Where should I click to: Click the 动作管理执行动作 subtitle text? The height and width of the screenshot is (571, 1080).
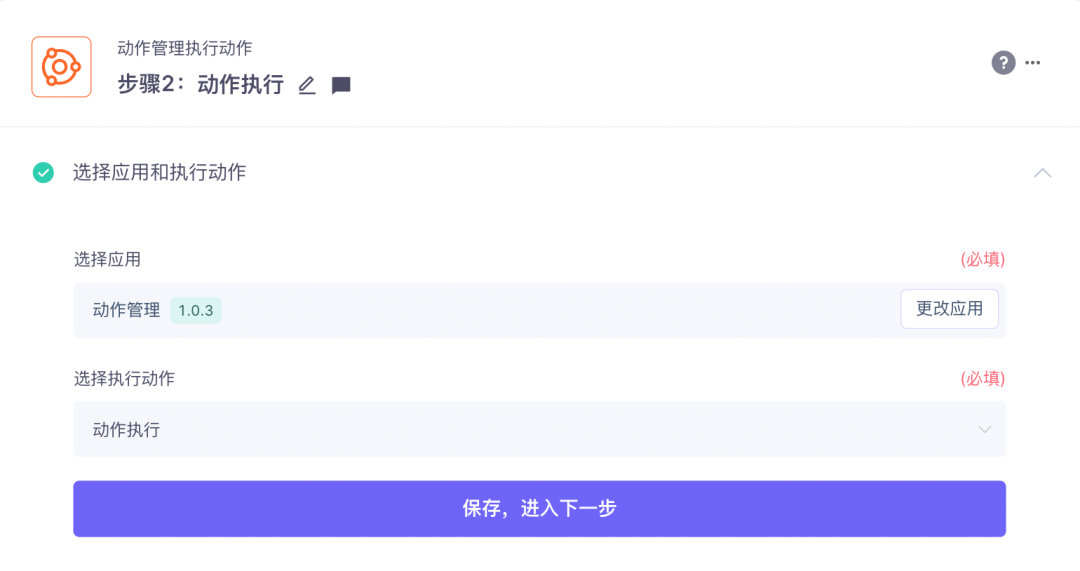point(184,48)
